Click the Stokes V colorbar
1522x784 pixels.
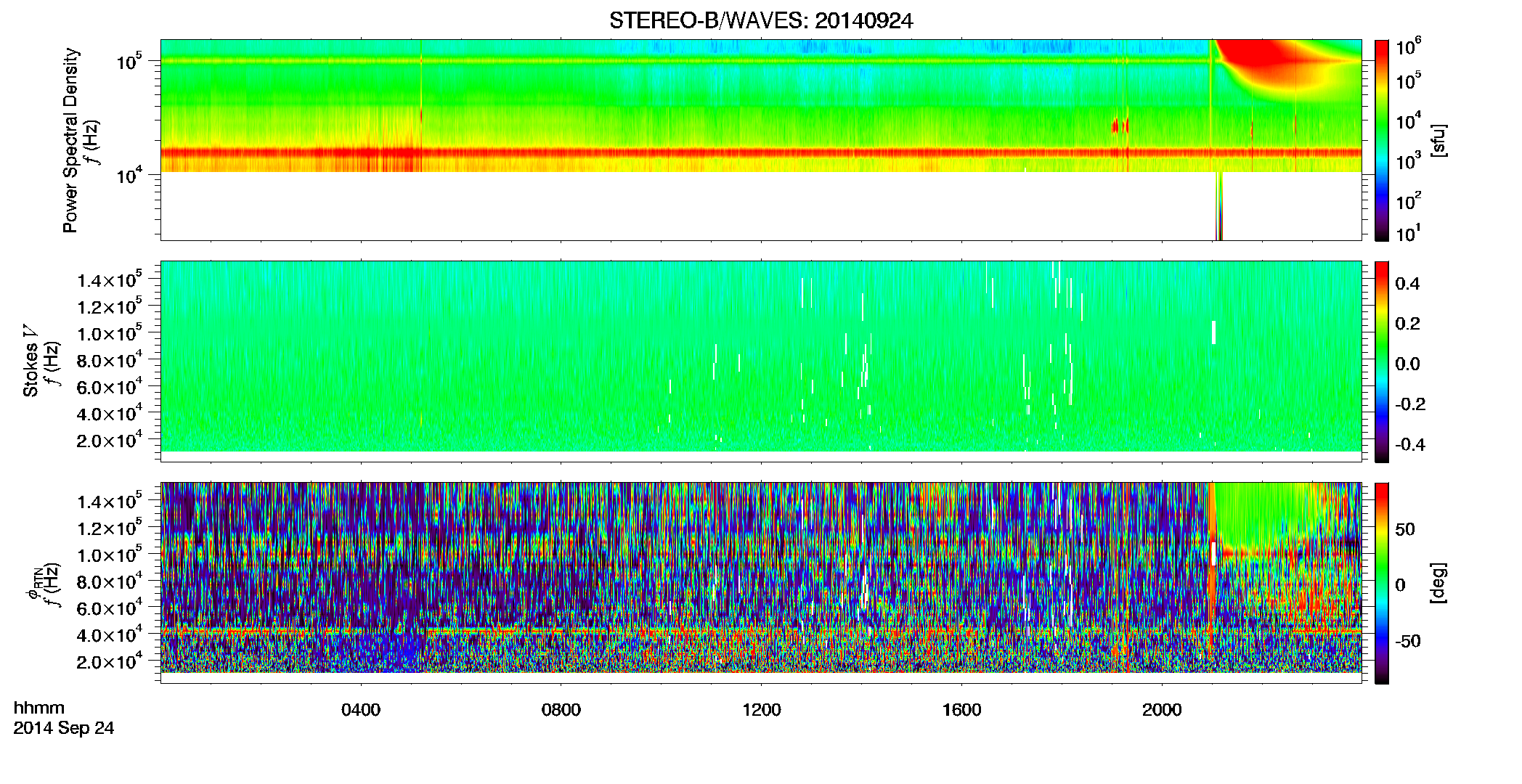[x=1382, y=362]
